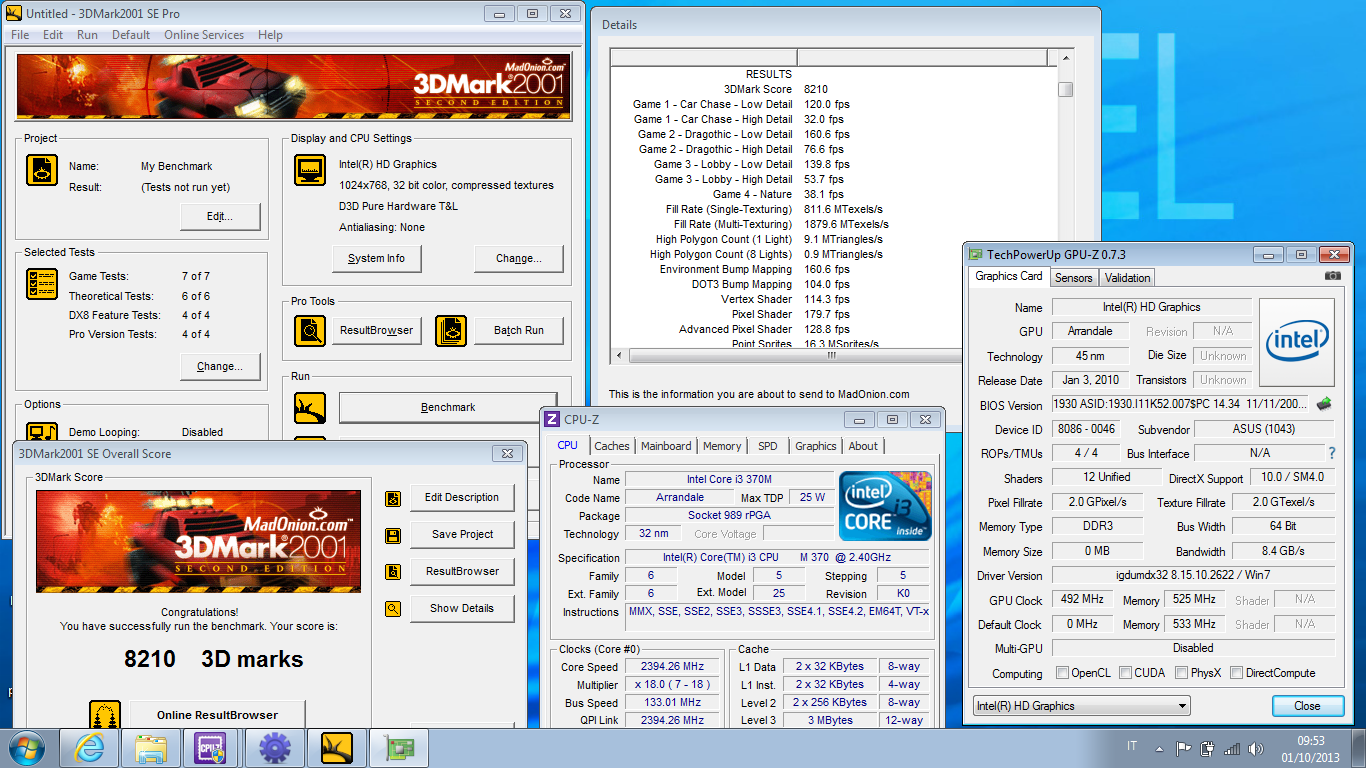This screenshot has width=1366, height=768.
Task: Click the Options demo looping icon
Action: [42, 432]
